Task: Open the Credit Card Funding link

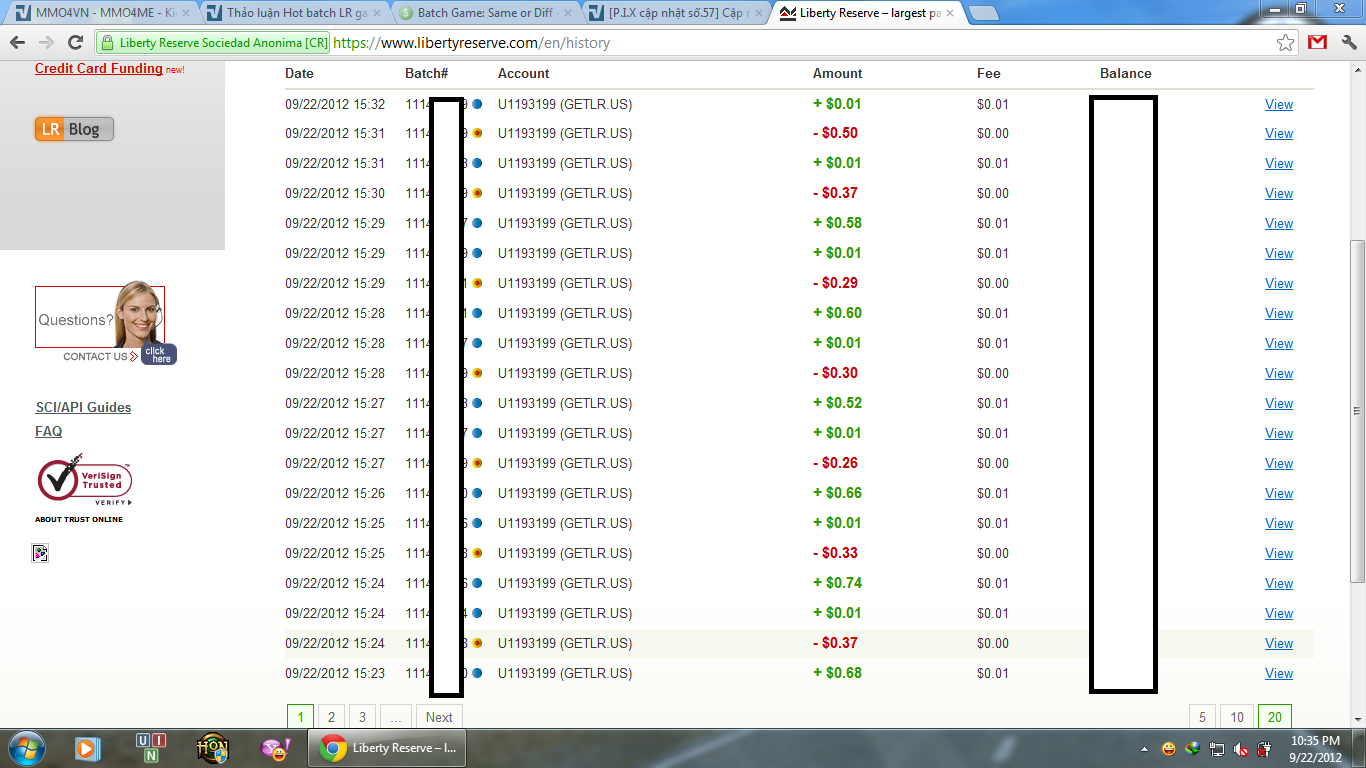Action: click(x=98, y=68)
